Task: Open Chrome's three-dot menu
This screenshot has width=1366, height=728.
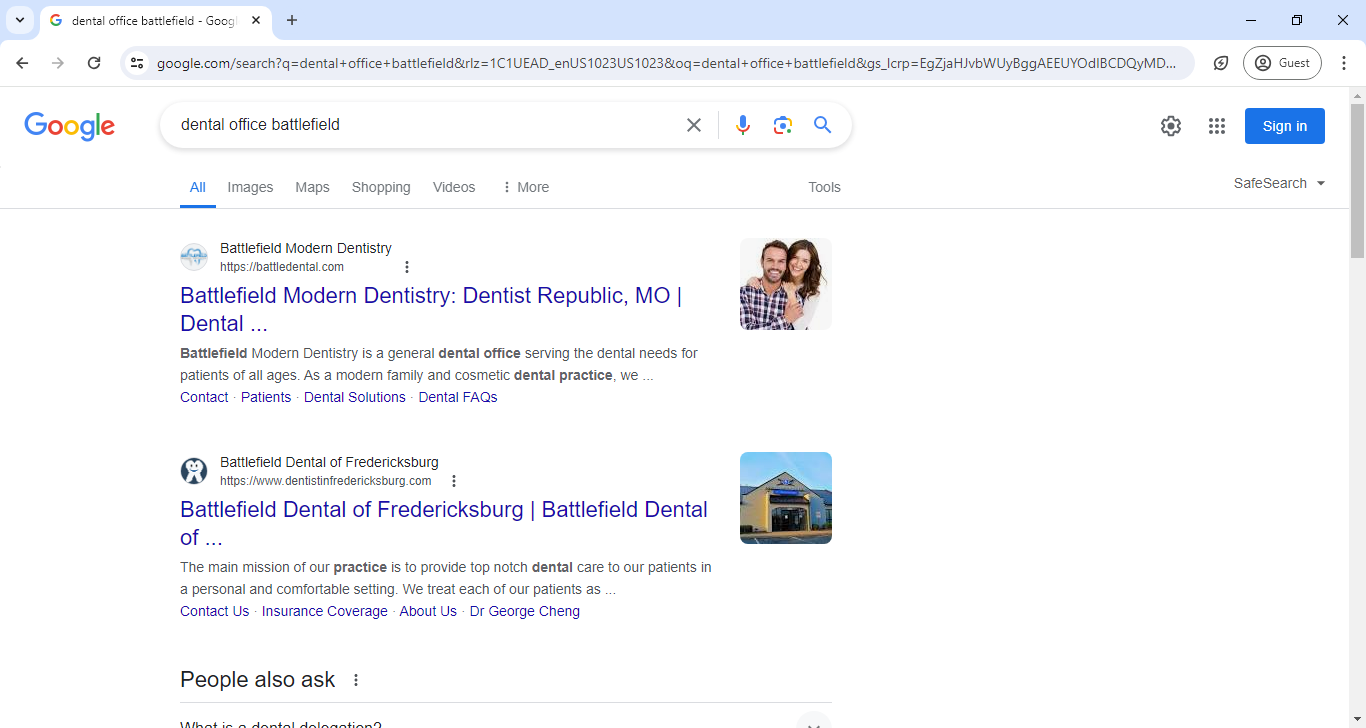Action: tap(1344, 63)
